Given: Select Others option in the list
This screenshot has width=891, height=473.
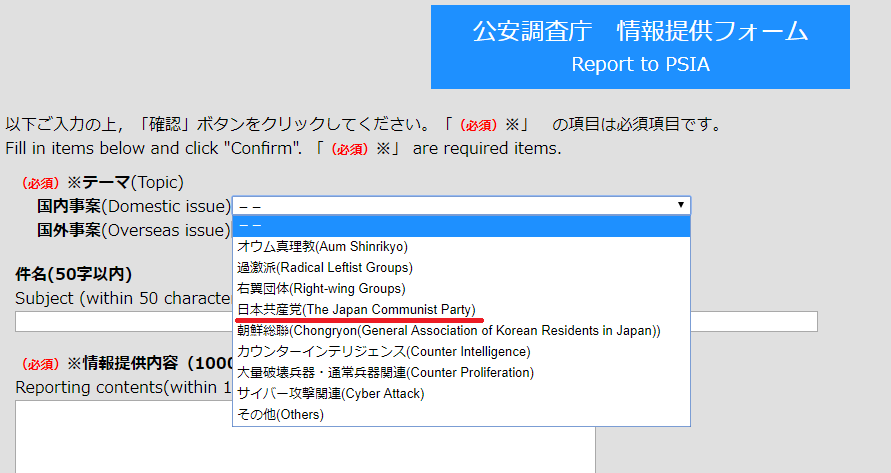Looking at the screenshot, I should [x=461, y=415].
